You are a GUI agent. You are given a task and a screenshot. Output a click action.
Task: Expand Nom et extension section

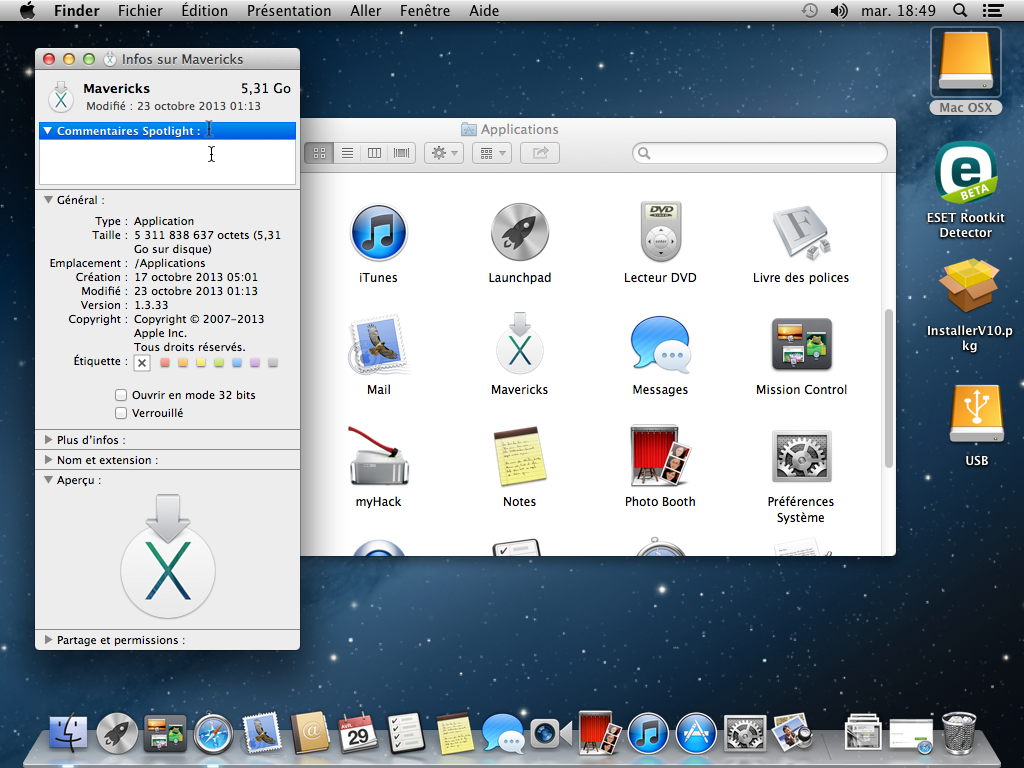point(48,460)
